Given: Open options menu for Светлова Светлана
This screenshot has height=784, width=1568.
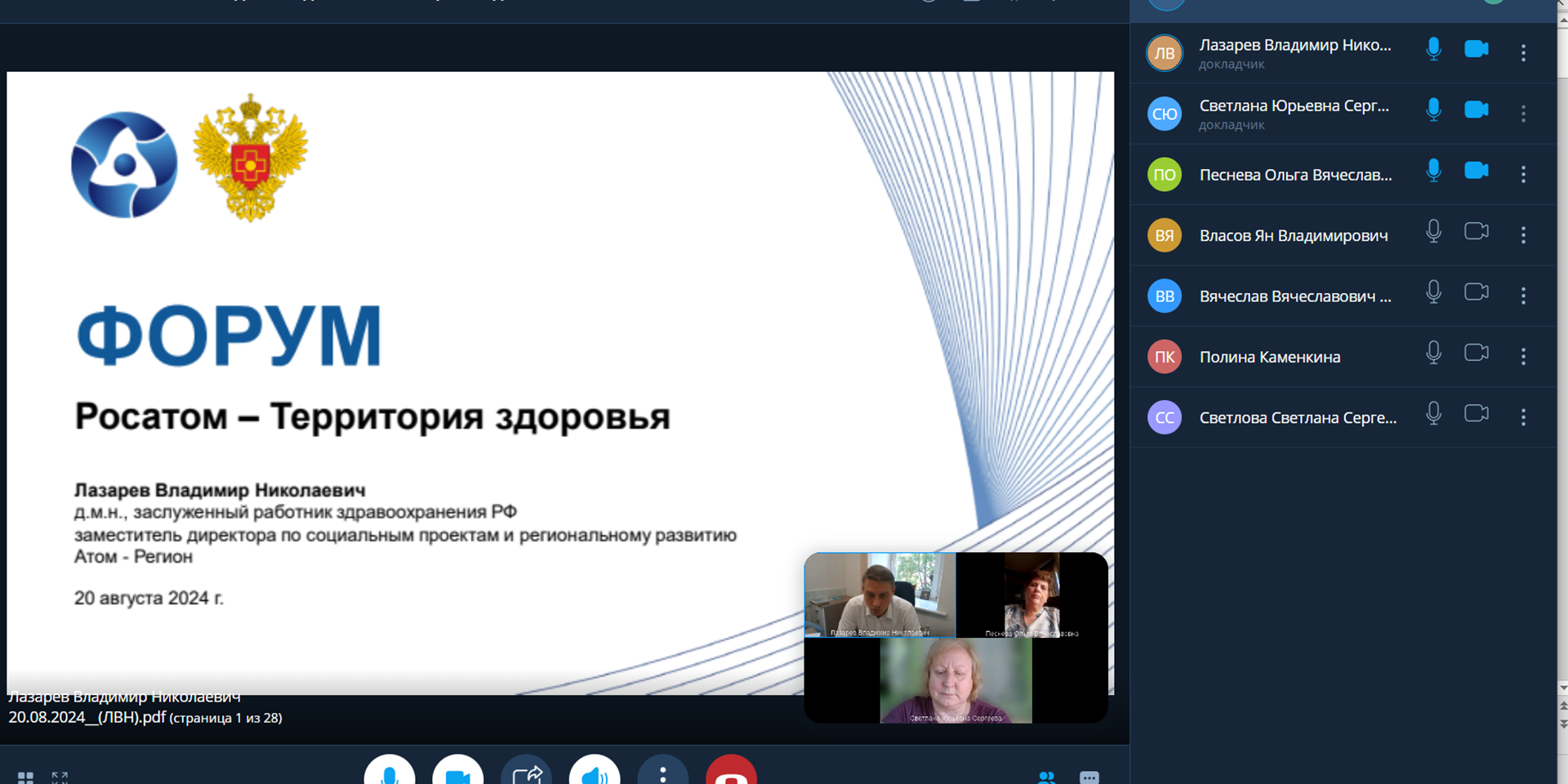Looking at the screenshot, I should point(1523,417).
